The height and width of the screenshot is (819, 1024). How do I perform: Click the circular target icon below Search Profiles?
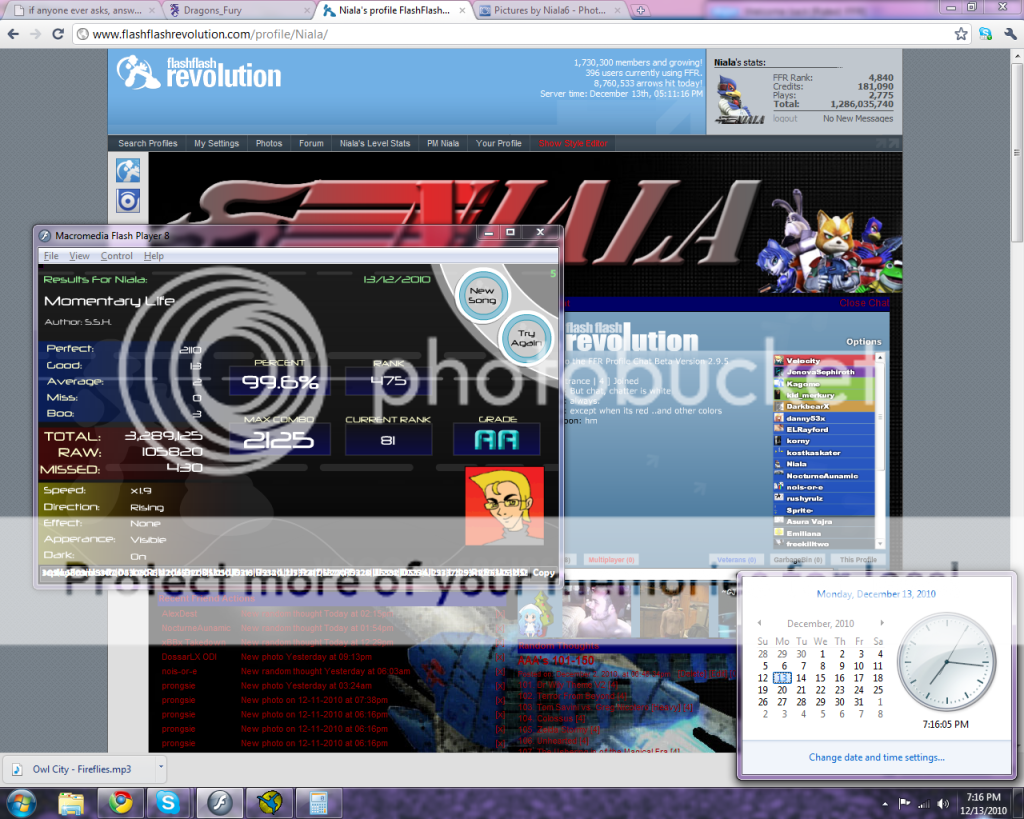[x=128, y=200]
